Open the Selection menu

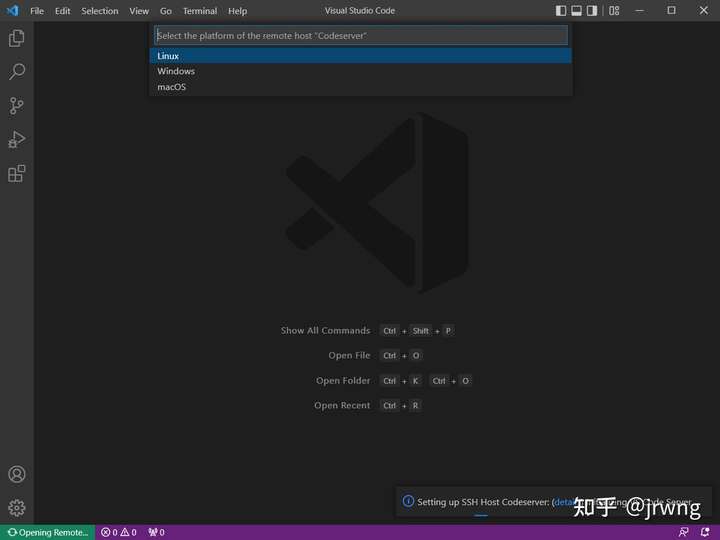coord(100,11)
